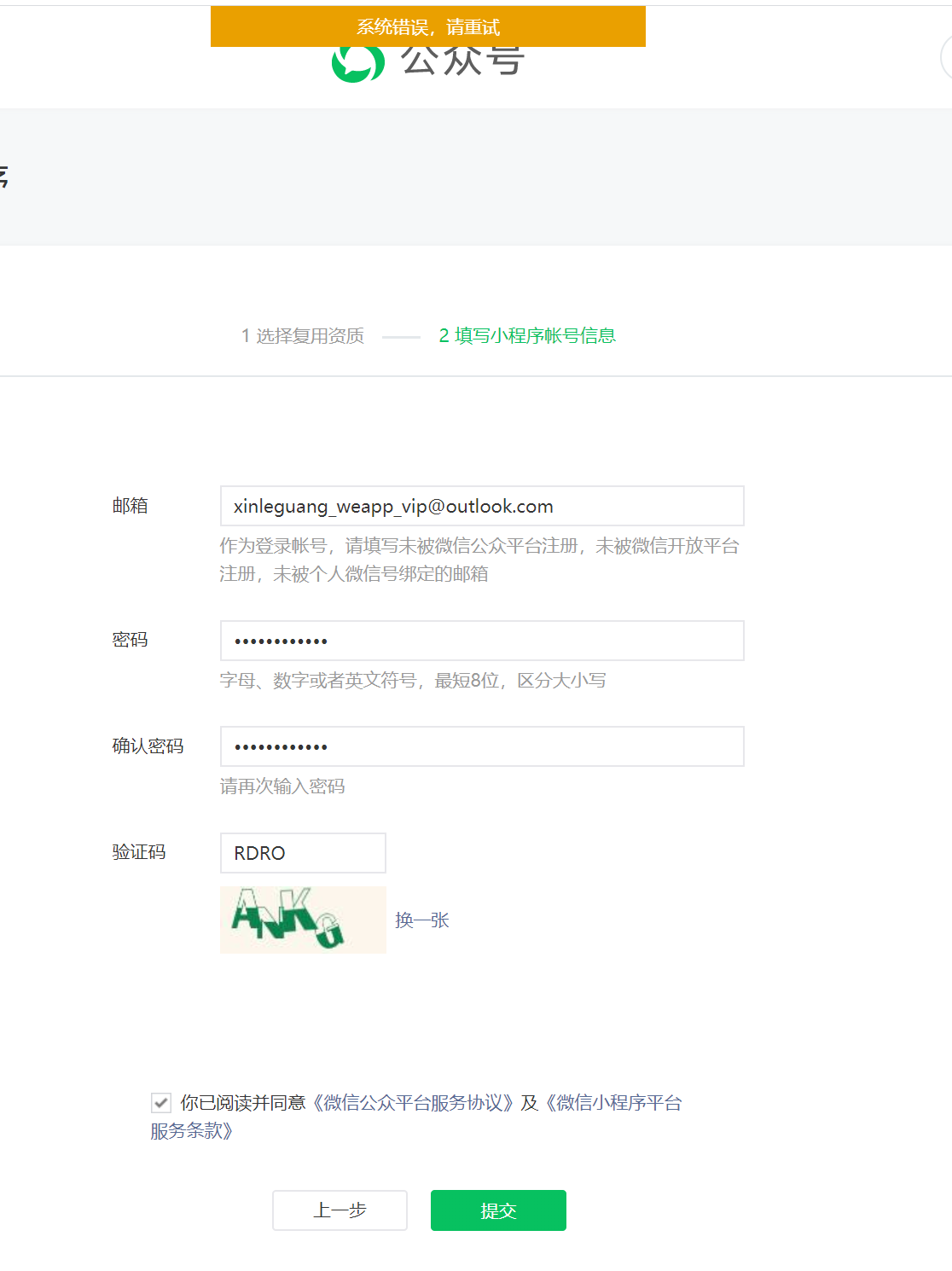Click the 验证码 input containing RDRO
The image size is (952, 1271).
pos(303,853)
